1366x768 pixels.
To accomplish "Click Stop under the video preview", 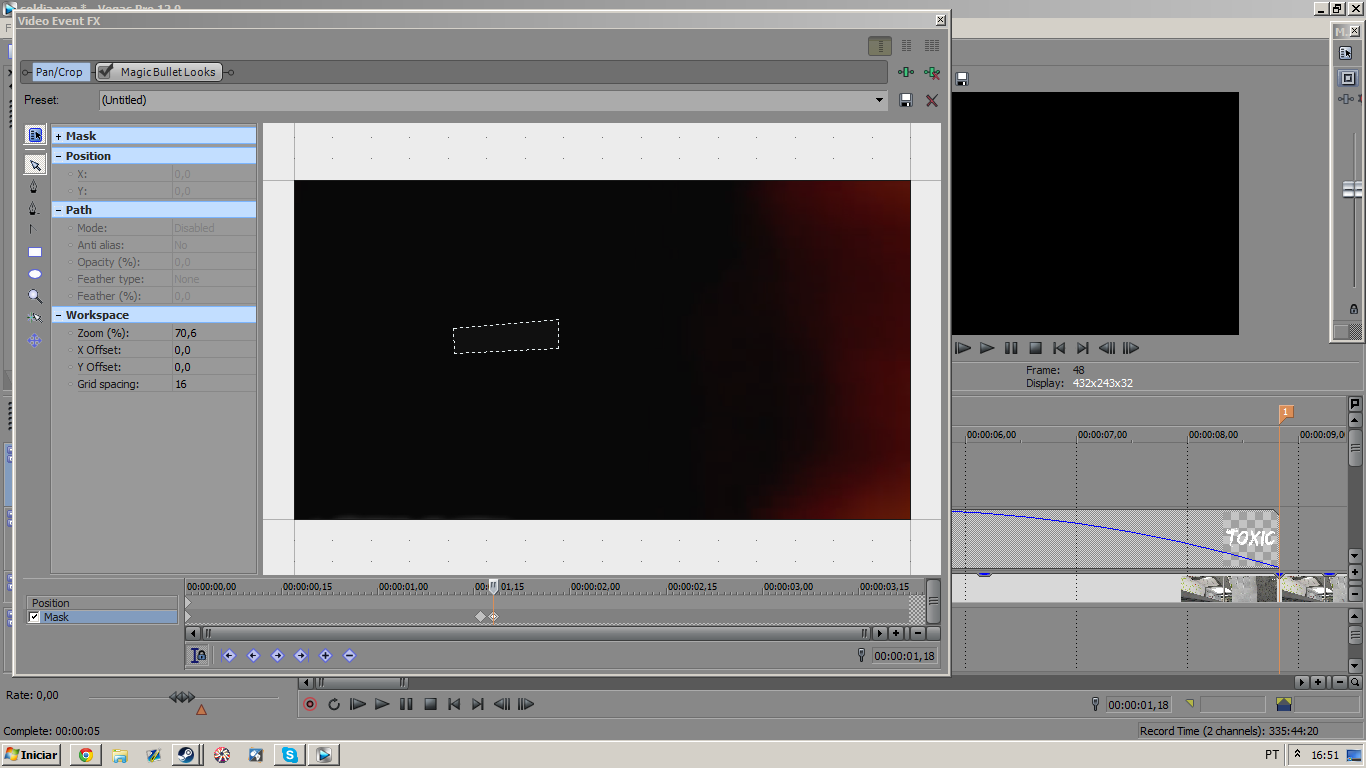I will 1035,348.
